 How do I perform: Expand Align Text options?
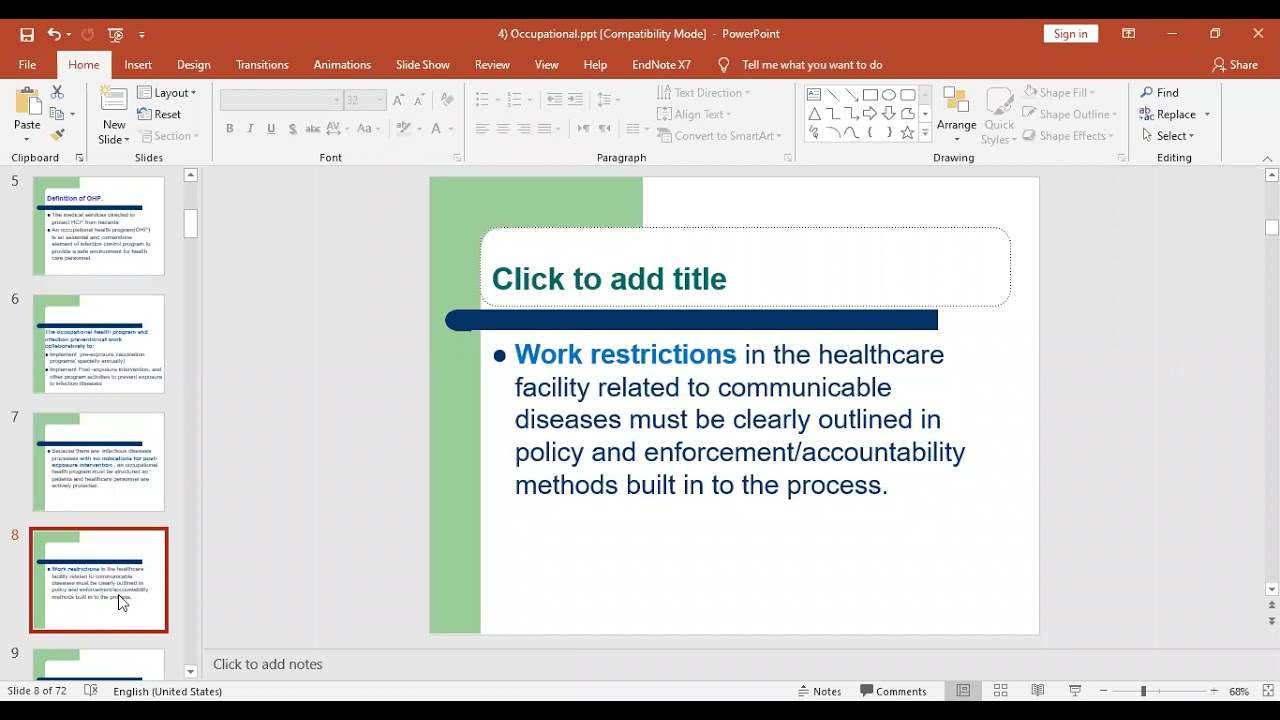point(695,114)
